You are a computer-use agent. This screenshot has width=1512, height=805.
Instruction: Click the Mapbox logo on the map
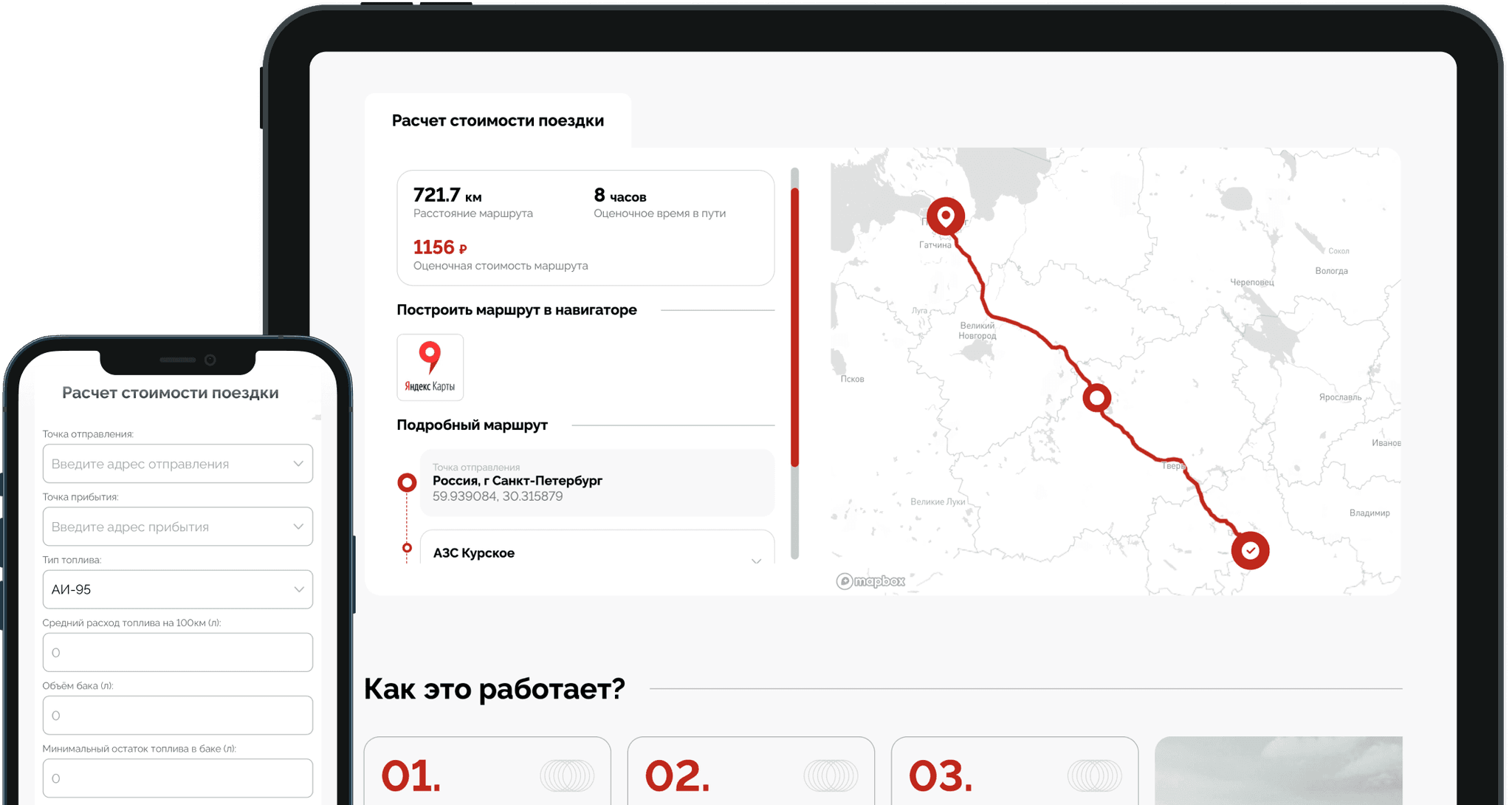click(x=871, y=582)
